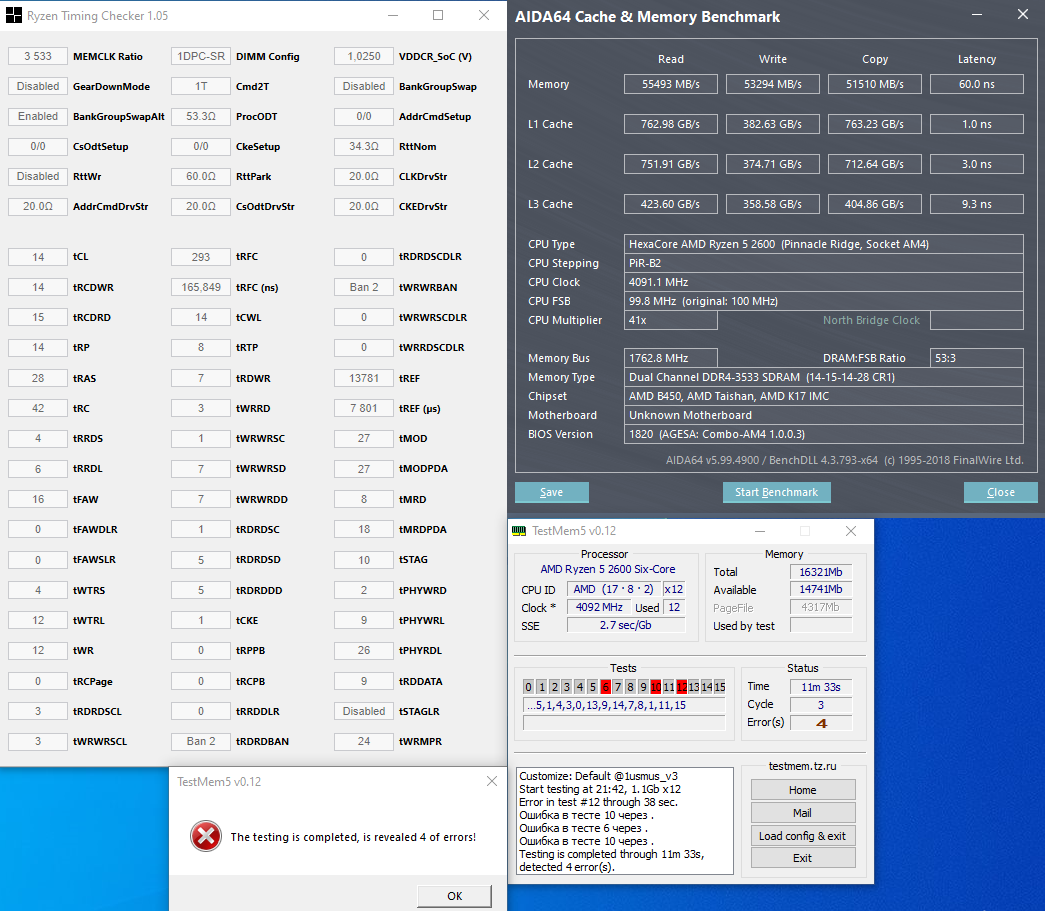Click the testmem.tz.ru label

pos(802,766)
